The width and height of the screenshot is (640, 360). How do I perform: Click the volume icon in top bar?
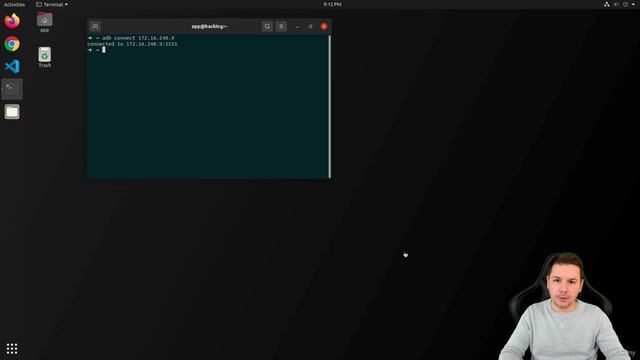[616, 4]
